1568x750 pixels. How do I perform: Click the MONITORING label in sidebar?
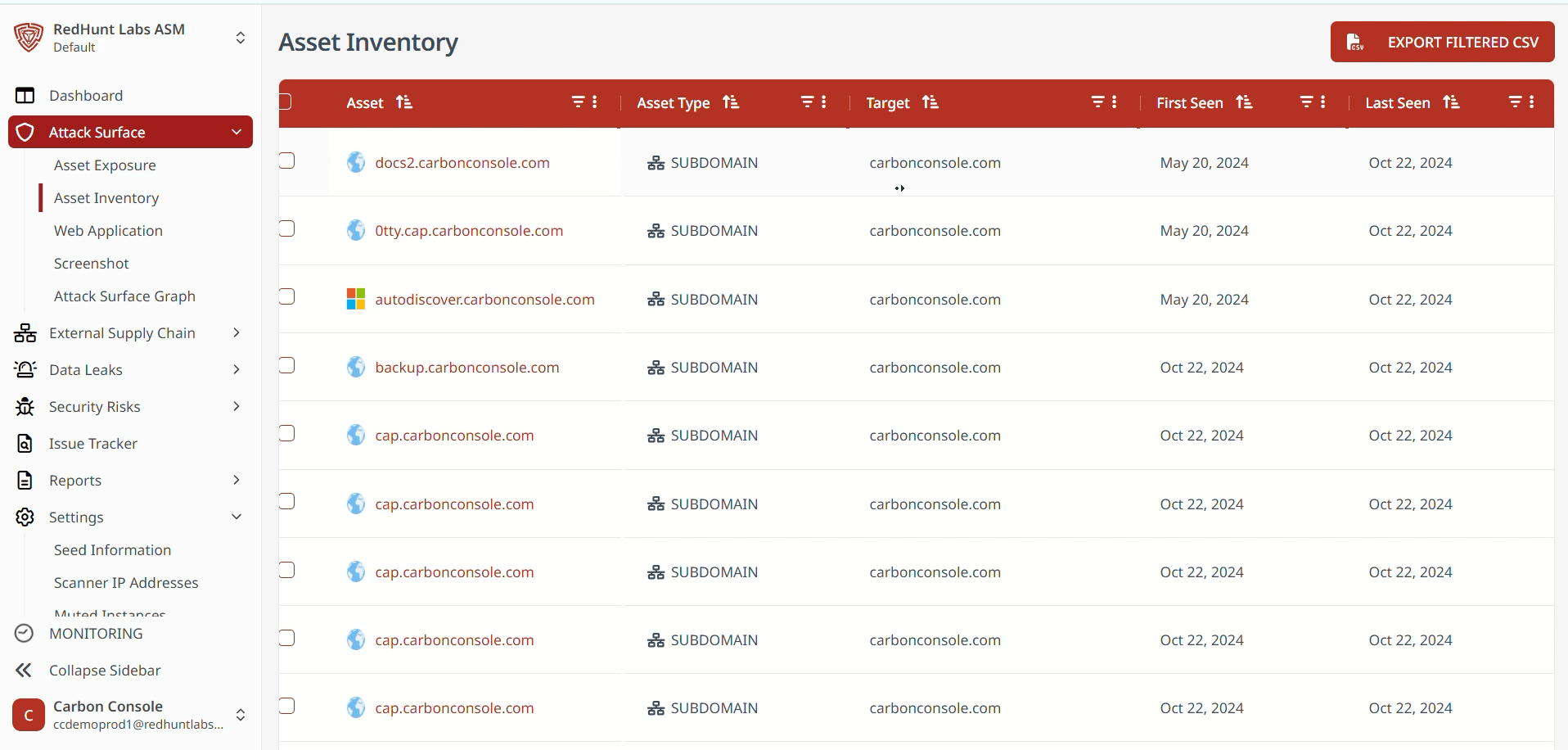click(96, 634)
